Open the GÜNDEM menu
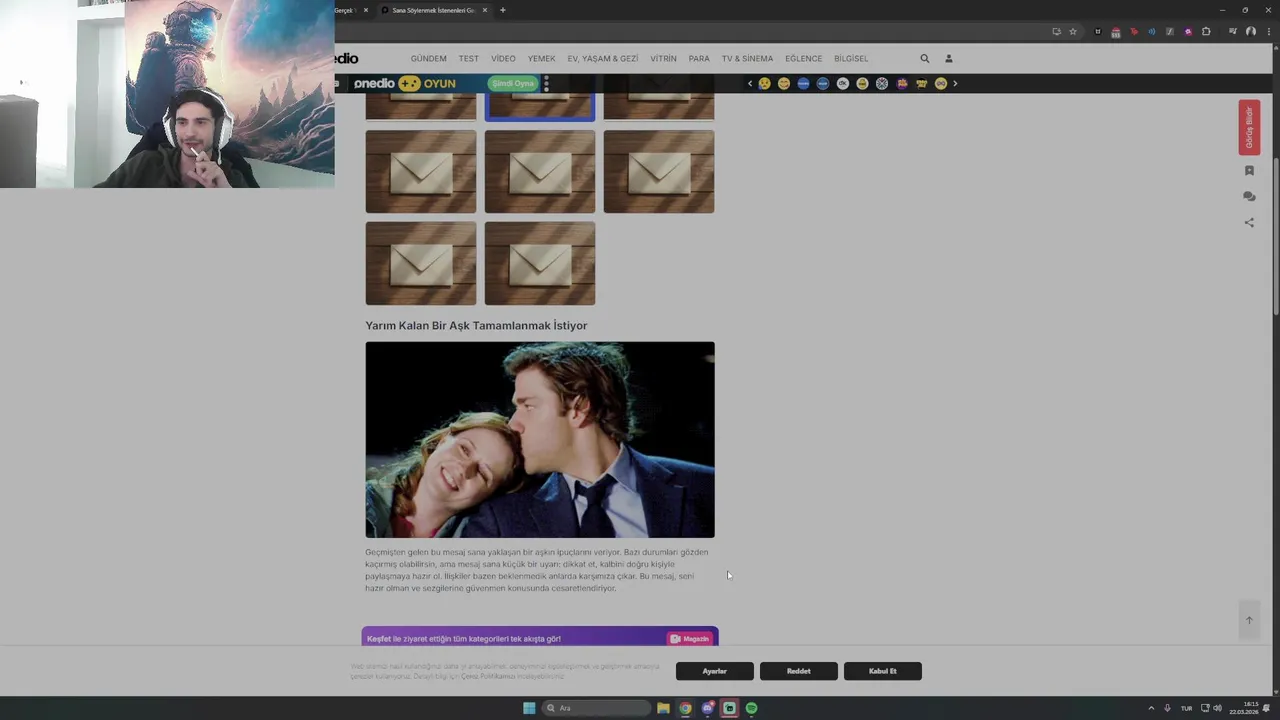1280x720 pixels. point(428,59)
